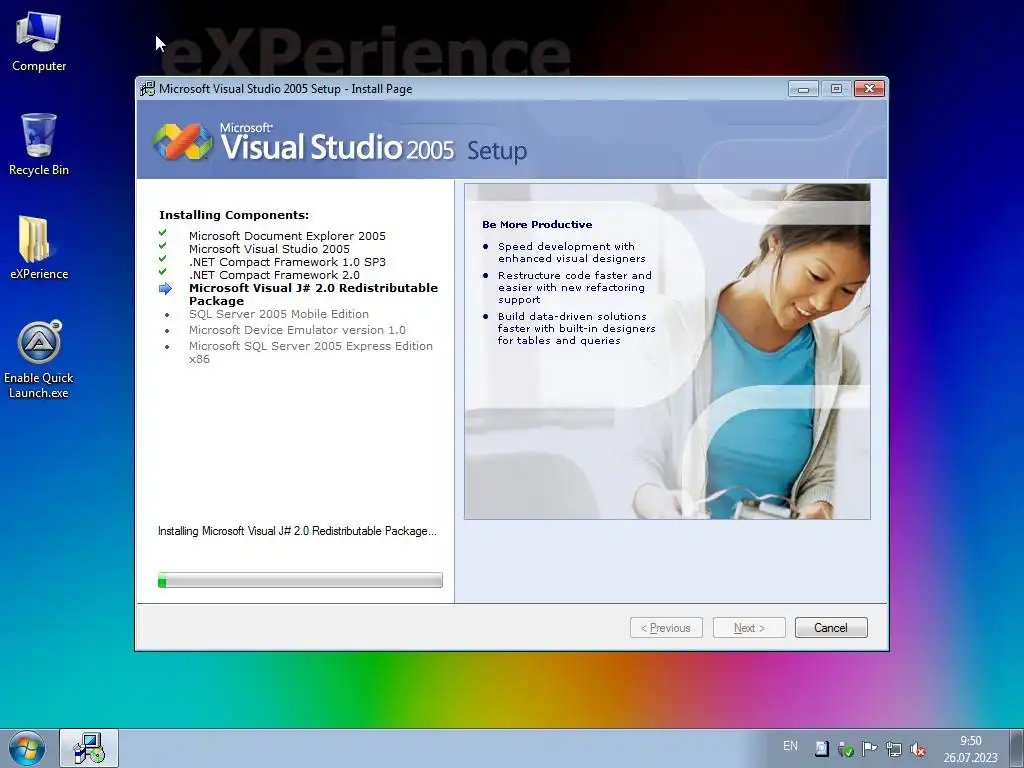1024x768 pixels.
Task: Close the Visual Studio 2005 Setup window
Action: pos(869,89)
